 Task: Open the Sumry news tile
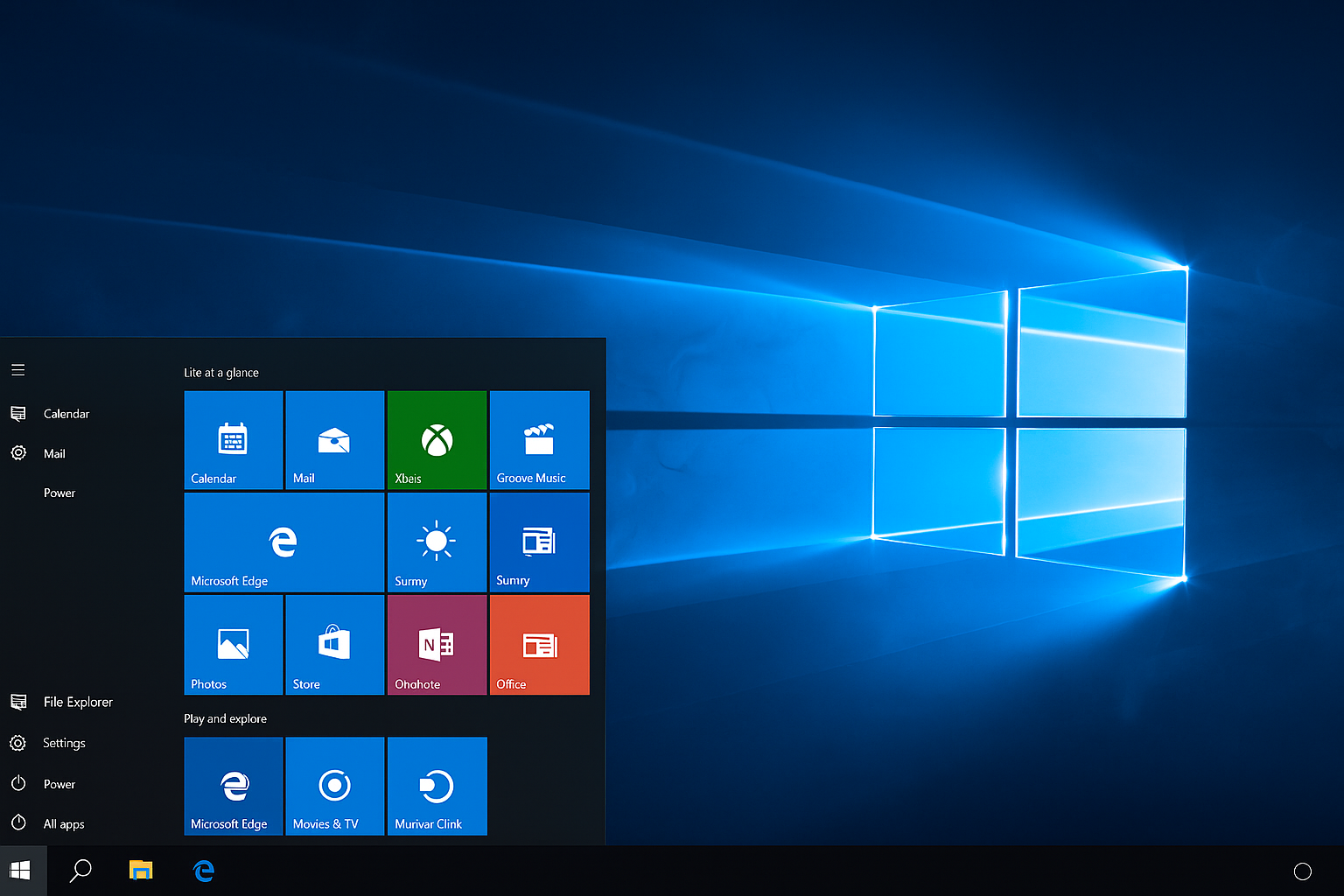click(540, 542)
